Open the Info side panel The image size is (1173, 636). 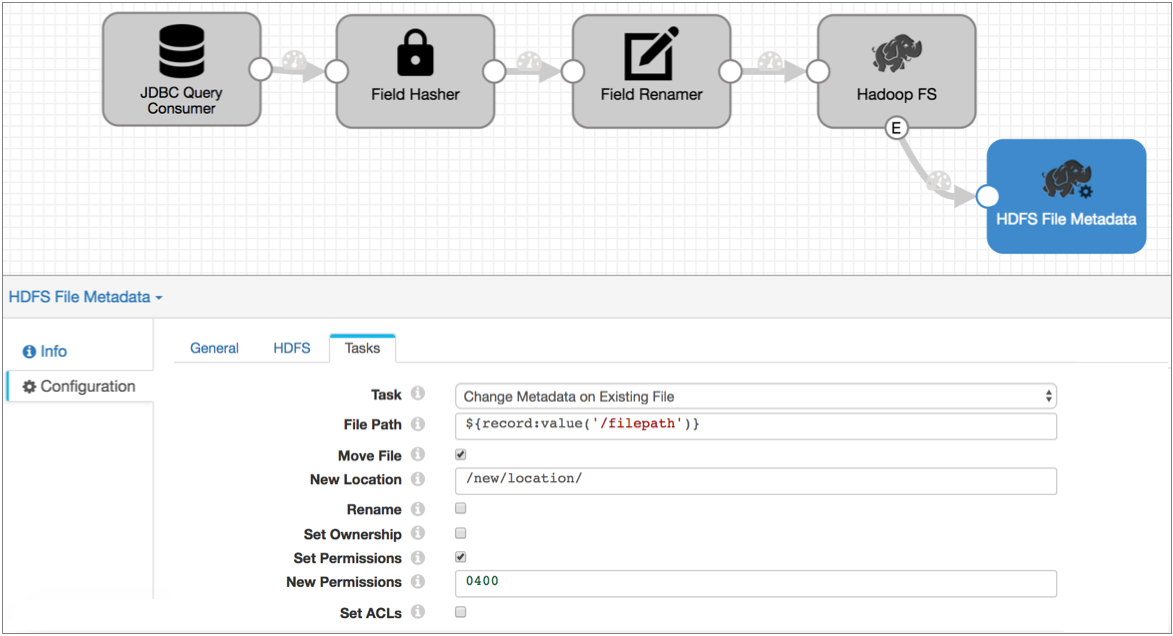point(46,351)
